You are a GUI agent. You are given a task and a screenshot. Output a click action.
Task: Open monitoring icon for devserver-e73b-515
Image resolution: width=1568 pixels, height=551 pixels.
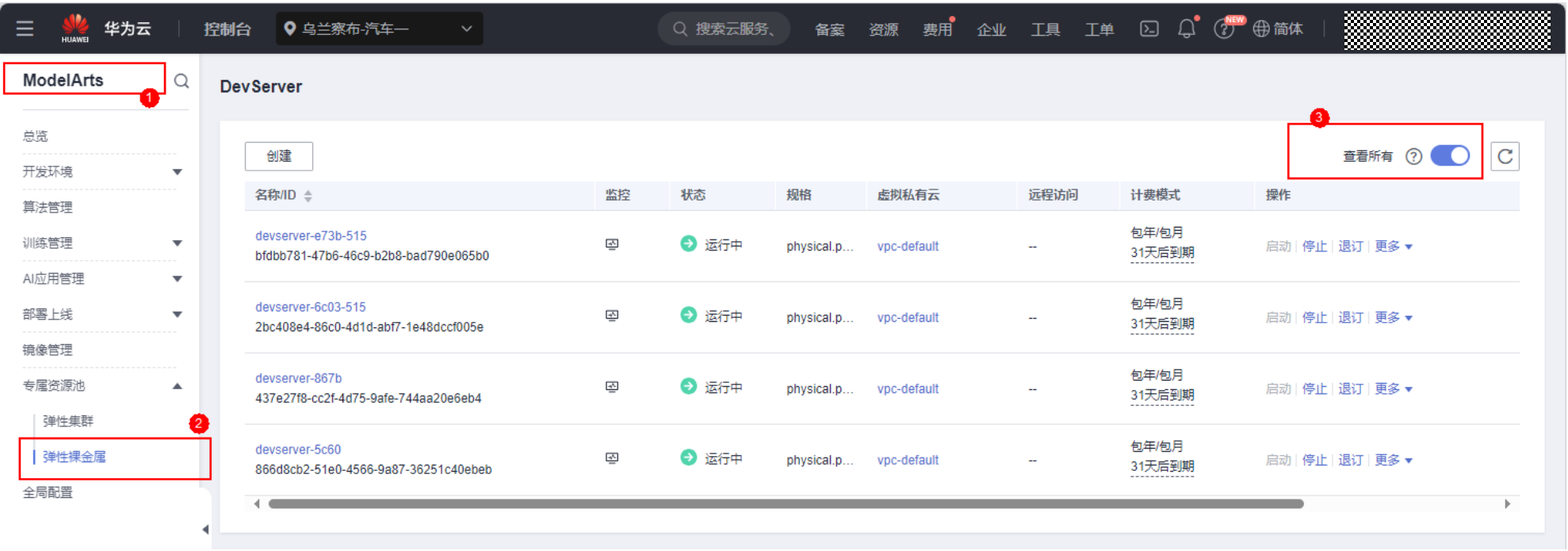[x=612, y=244]
